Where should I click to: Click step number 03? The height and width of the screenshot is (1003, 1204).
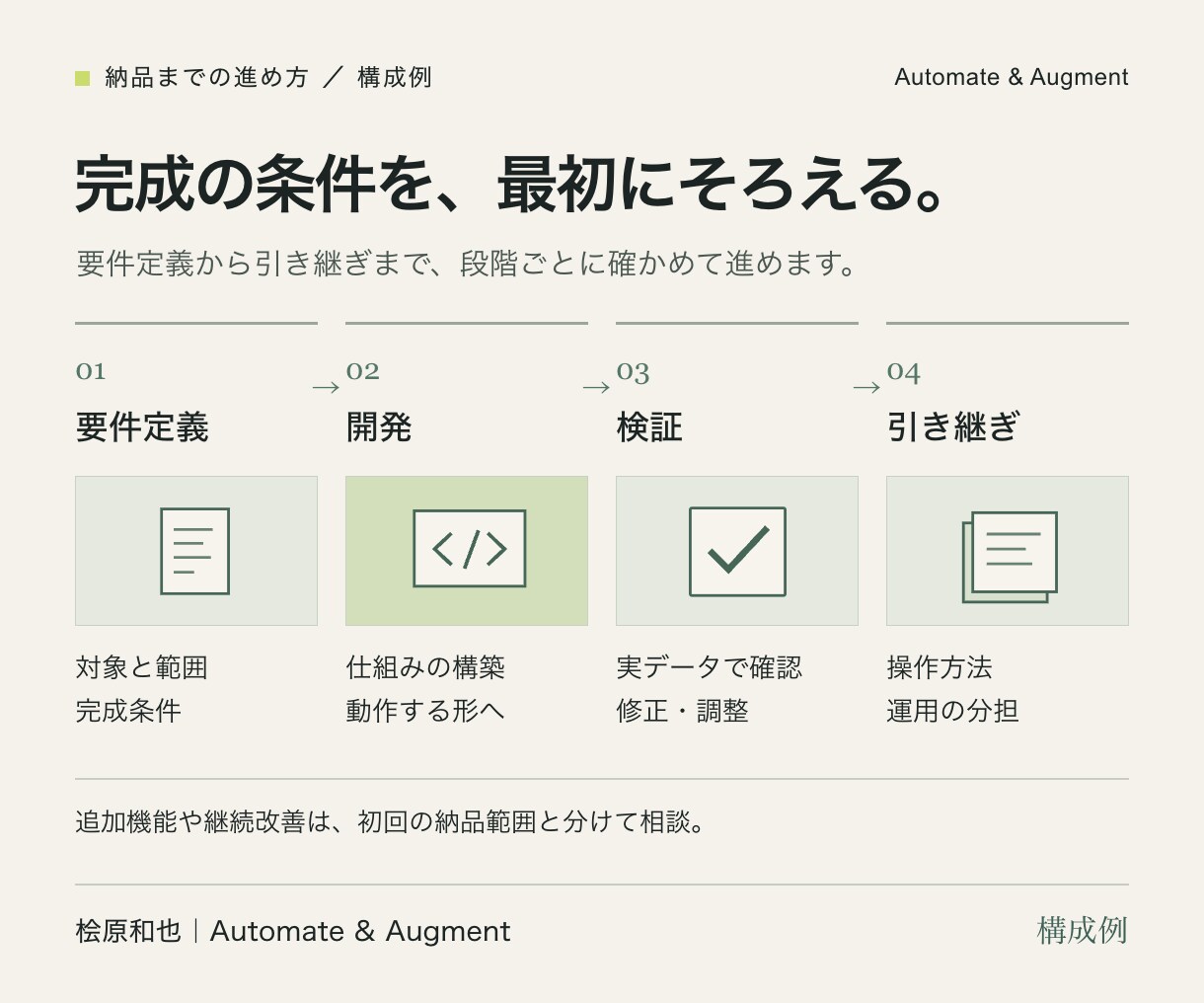coord(634,372)
